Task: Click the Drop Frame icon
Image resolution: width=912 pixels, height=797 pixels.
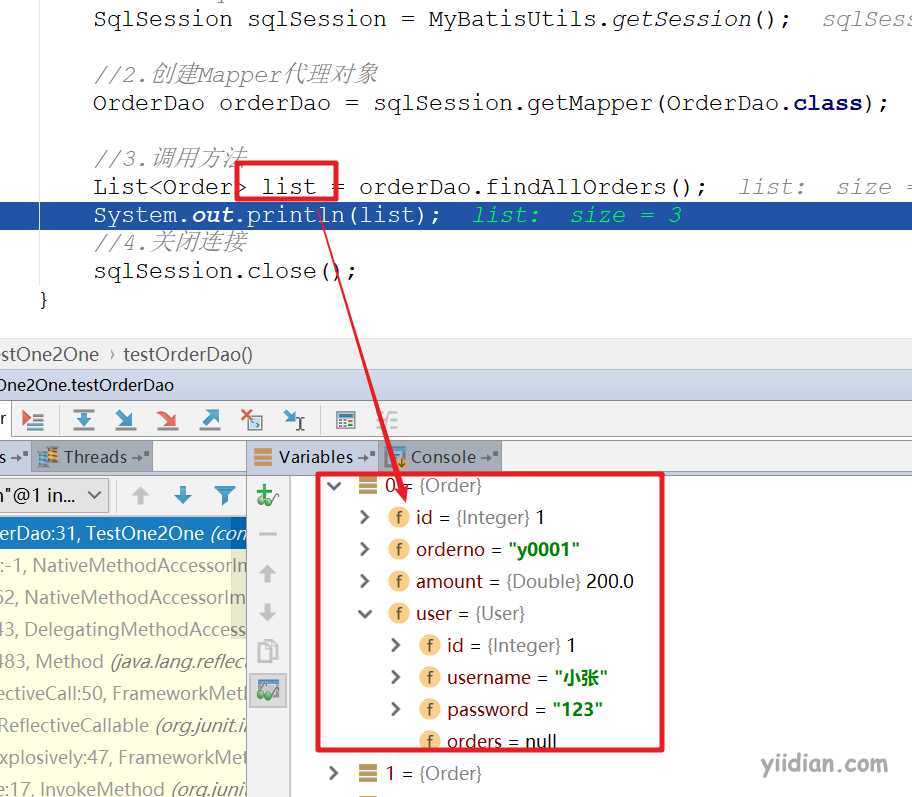Action: click(252, 420)
